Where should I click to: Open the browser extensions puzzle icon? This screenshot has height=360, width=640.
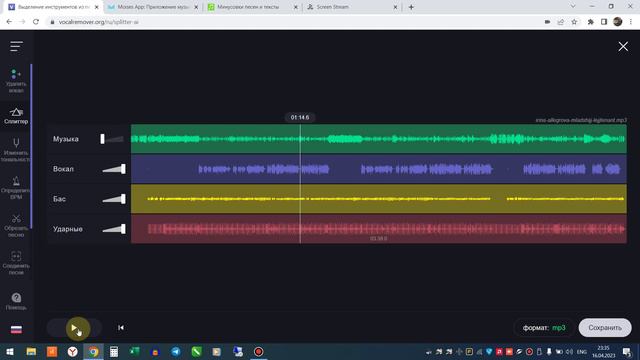click(x=590, y=22)
